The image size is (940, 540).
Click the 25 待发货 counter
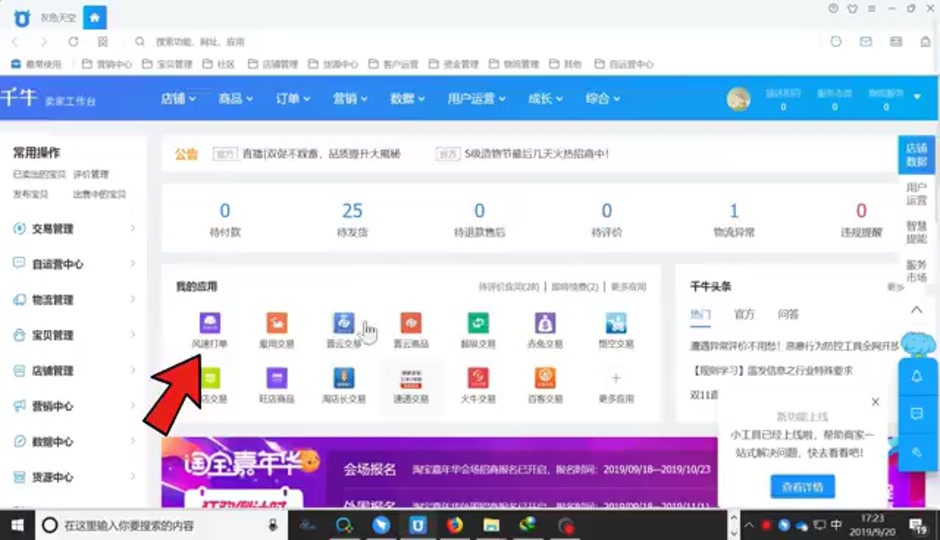click(x=352, y=219)
